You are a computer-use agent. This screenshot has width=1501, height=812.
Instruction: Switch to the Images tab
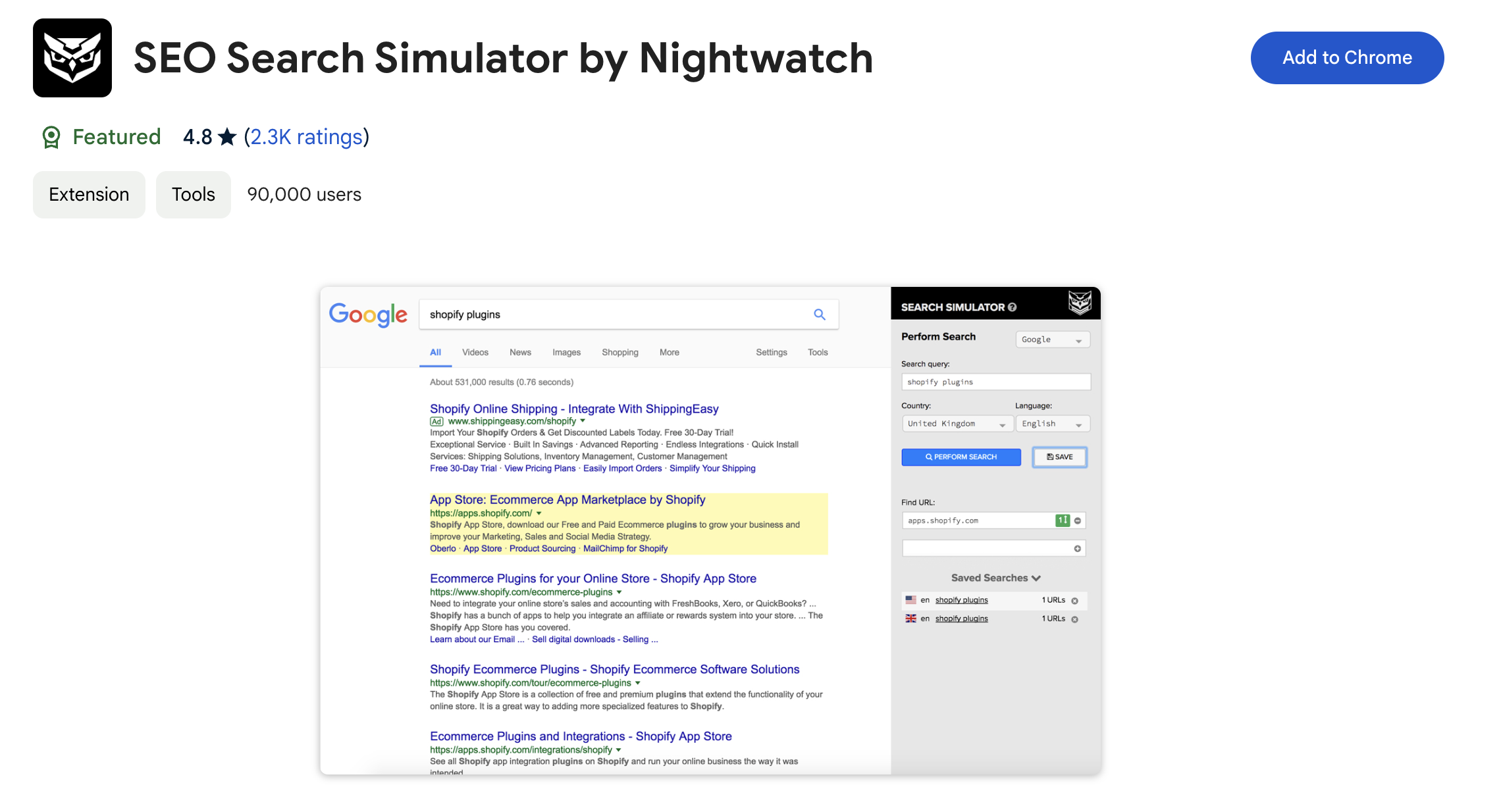pos(567,353)
